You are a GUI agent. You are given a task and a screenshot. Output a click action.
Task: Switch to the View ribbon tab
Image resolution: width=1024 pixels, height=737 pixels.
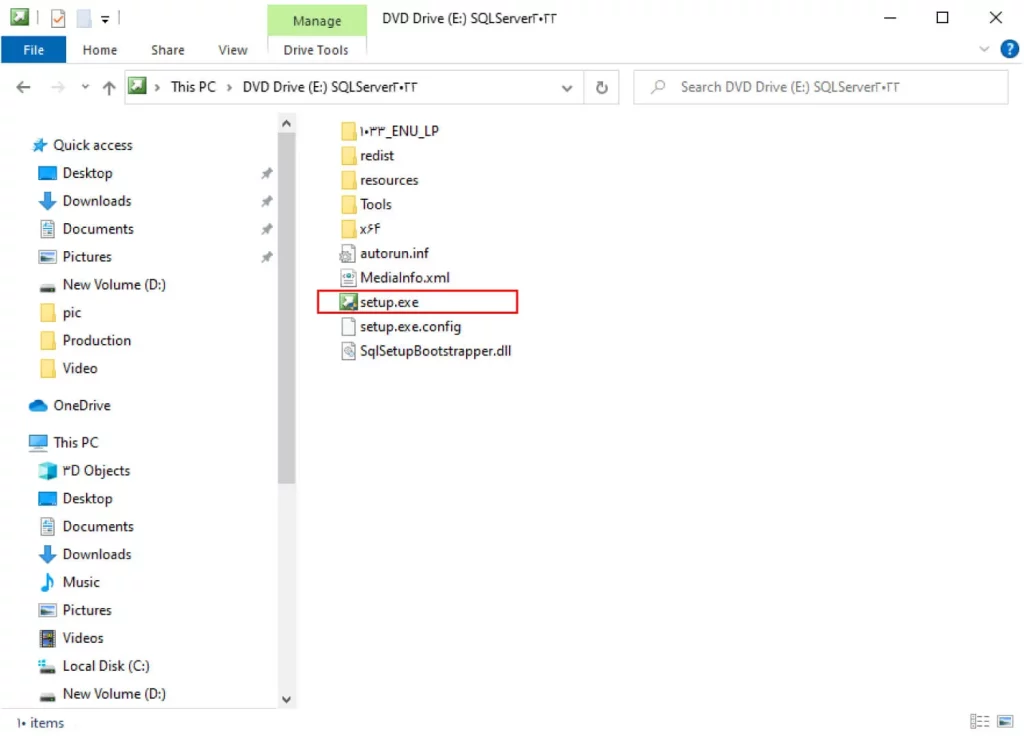pyautogui.click(x=233, y=49)
